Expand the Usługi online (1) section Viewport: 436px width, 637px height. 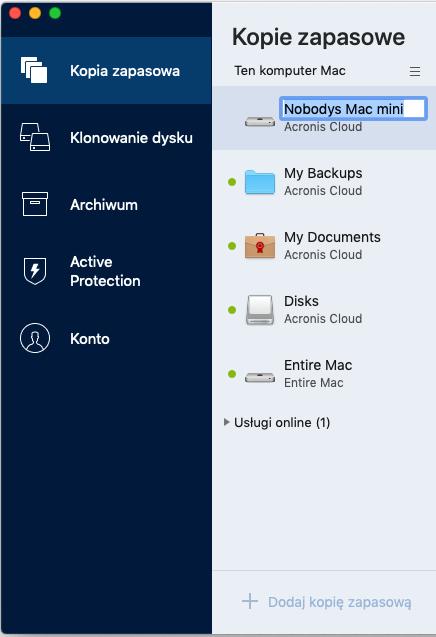[x=227, y=422]
